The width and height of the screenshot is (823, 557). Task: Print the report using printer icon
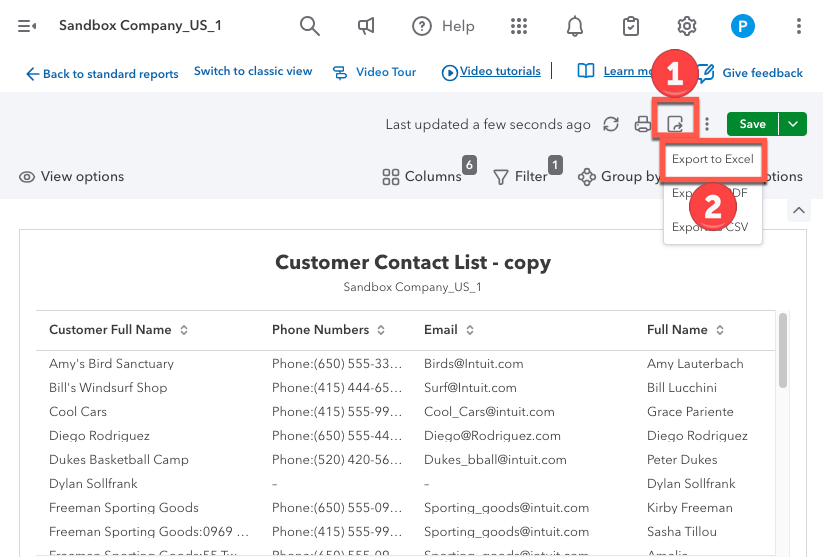coord(643,124)
